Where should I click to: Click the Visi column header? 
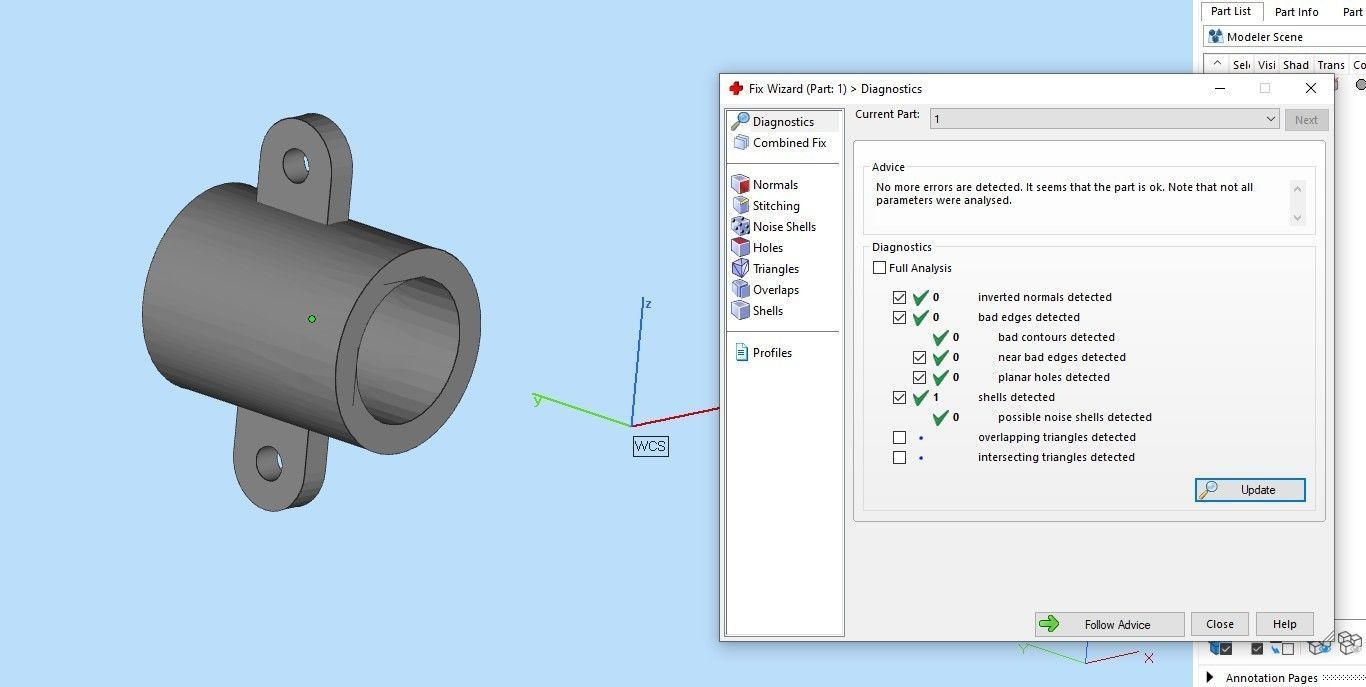(x=1266, y=64)
